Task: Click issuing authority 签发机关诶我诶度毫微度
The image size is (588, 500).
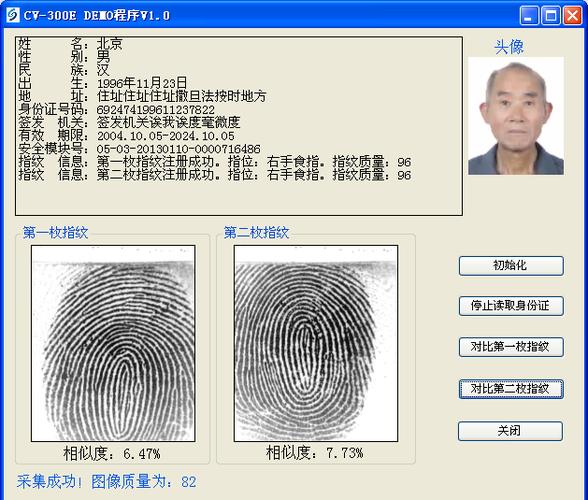Action: pyautogui.click(x=168, y=122)
